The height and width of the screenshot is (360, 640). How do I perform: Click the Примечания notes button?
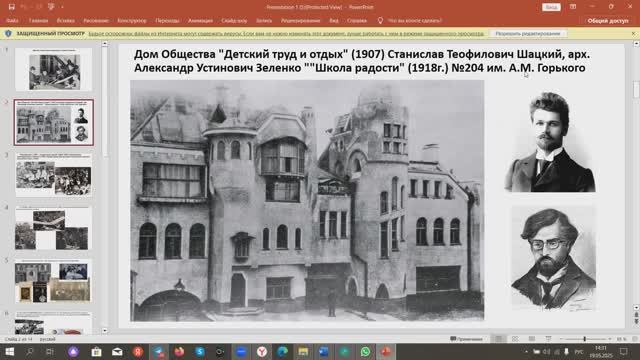(x=466, y=339)
